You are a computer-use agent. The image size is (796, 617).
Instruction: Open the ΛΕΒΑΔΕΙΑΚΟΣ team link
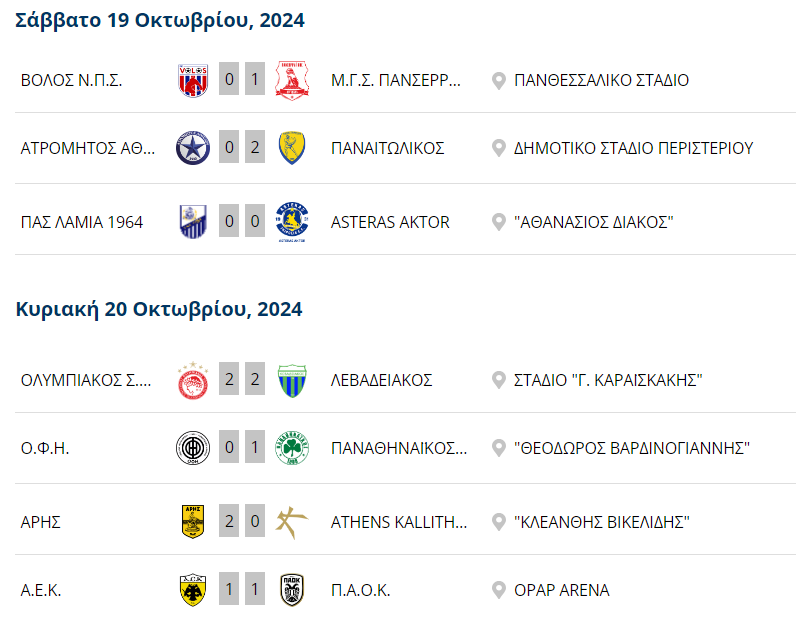[382, 380]
